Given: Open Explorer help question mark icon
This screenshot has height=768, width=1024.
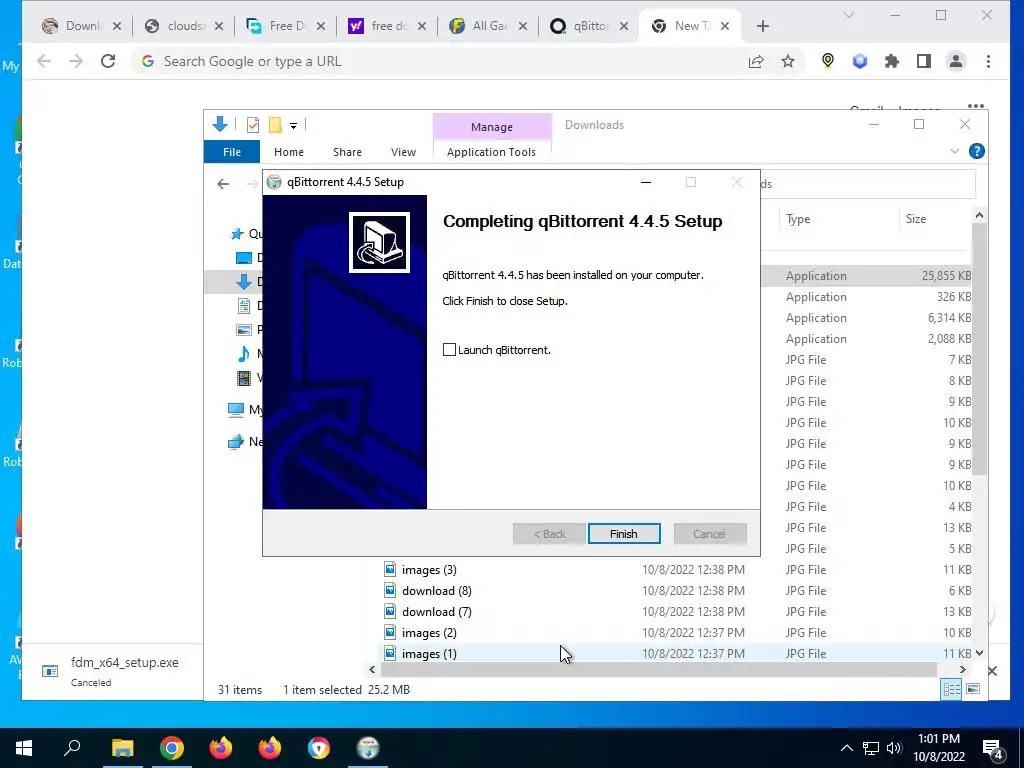Looking at the screenshot, I should coord(976,152).
